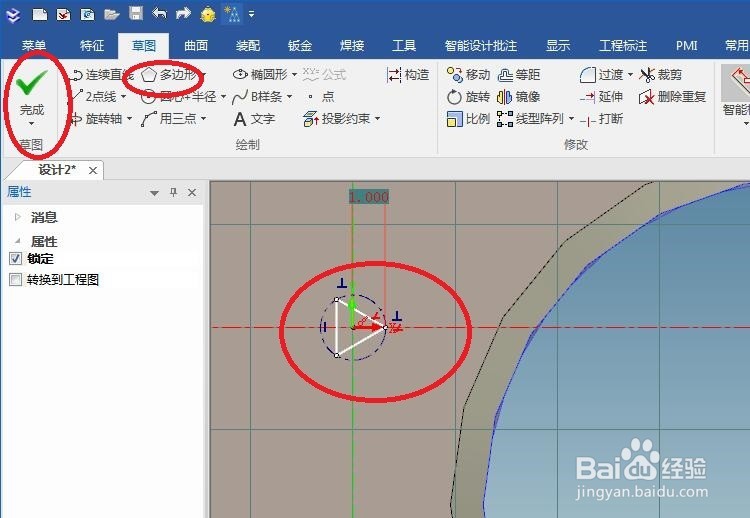Viewport: 750px width, 518px height.
Task: Select the 投影约束 projection constraint tool
Action: tap(337, 119)
